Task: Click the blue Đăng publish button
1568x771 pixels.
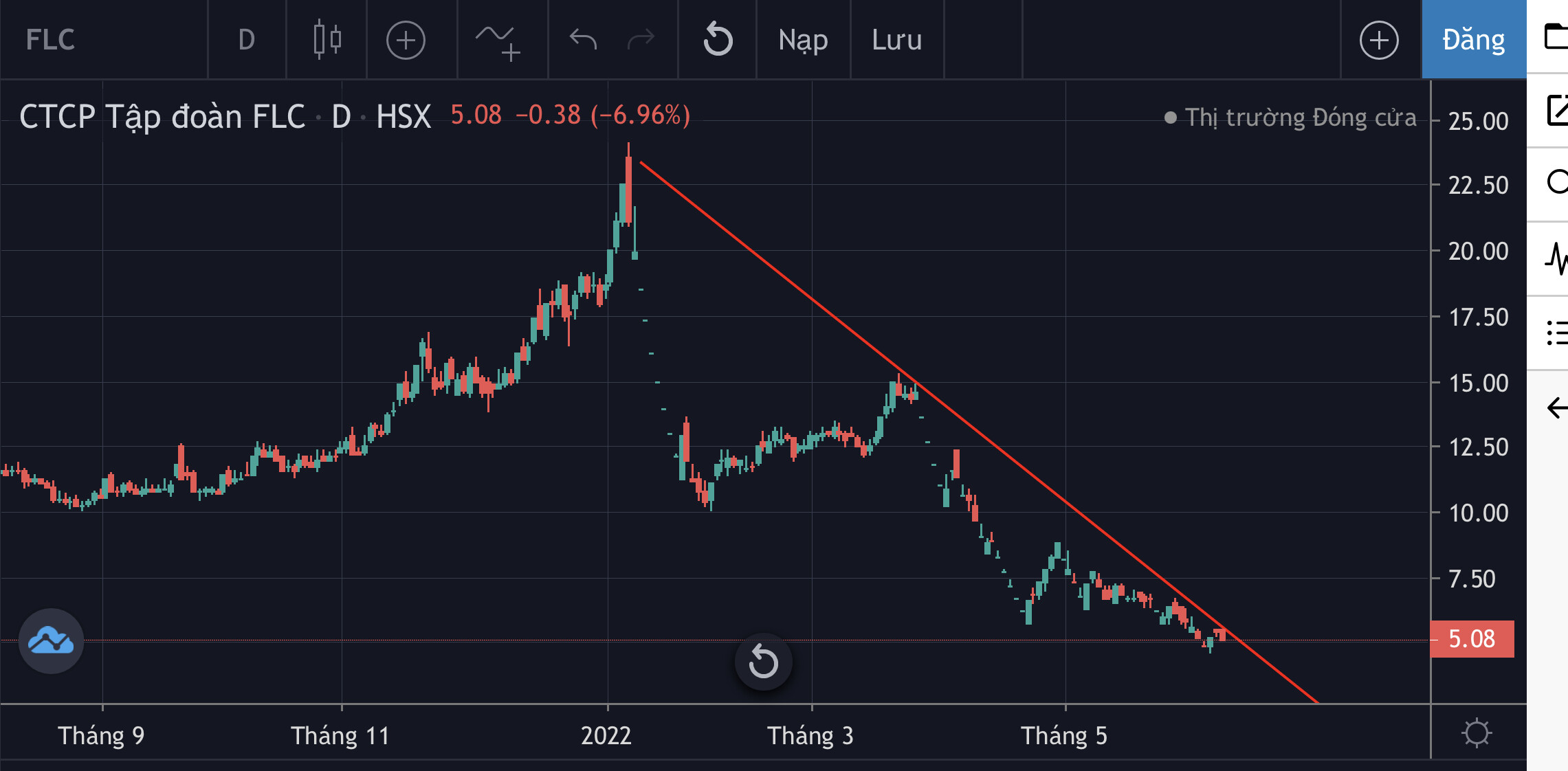Action: pos(1473,40)
